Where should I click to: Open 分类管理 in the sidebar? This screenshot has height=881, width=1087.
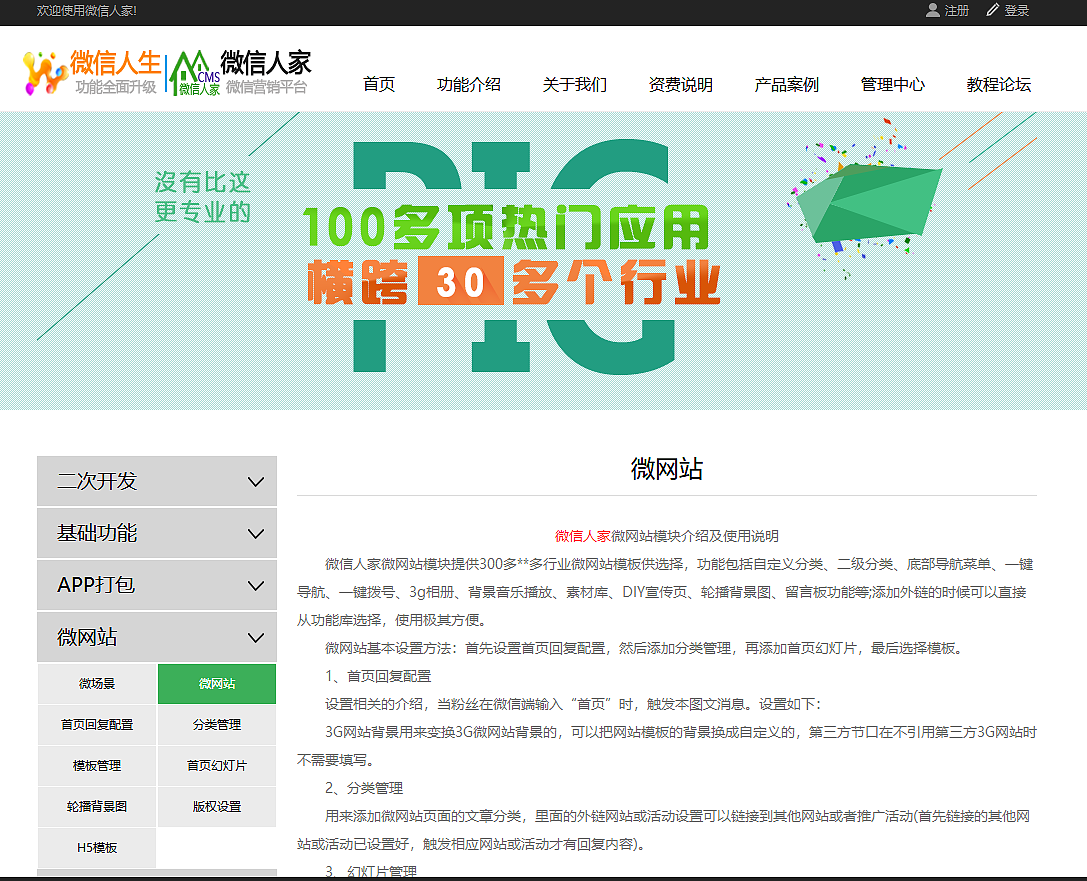(216, 725)
